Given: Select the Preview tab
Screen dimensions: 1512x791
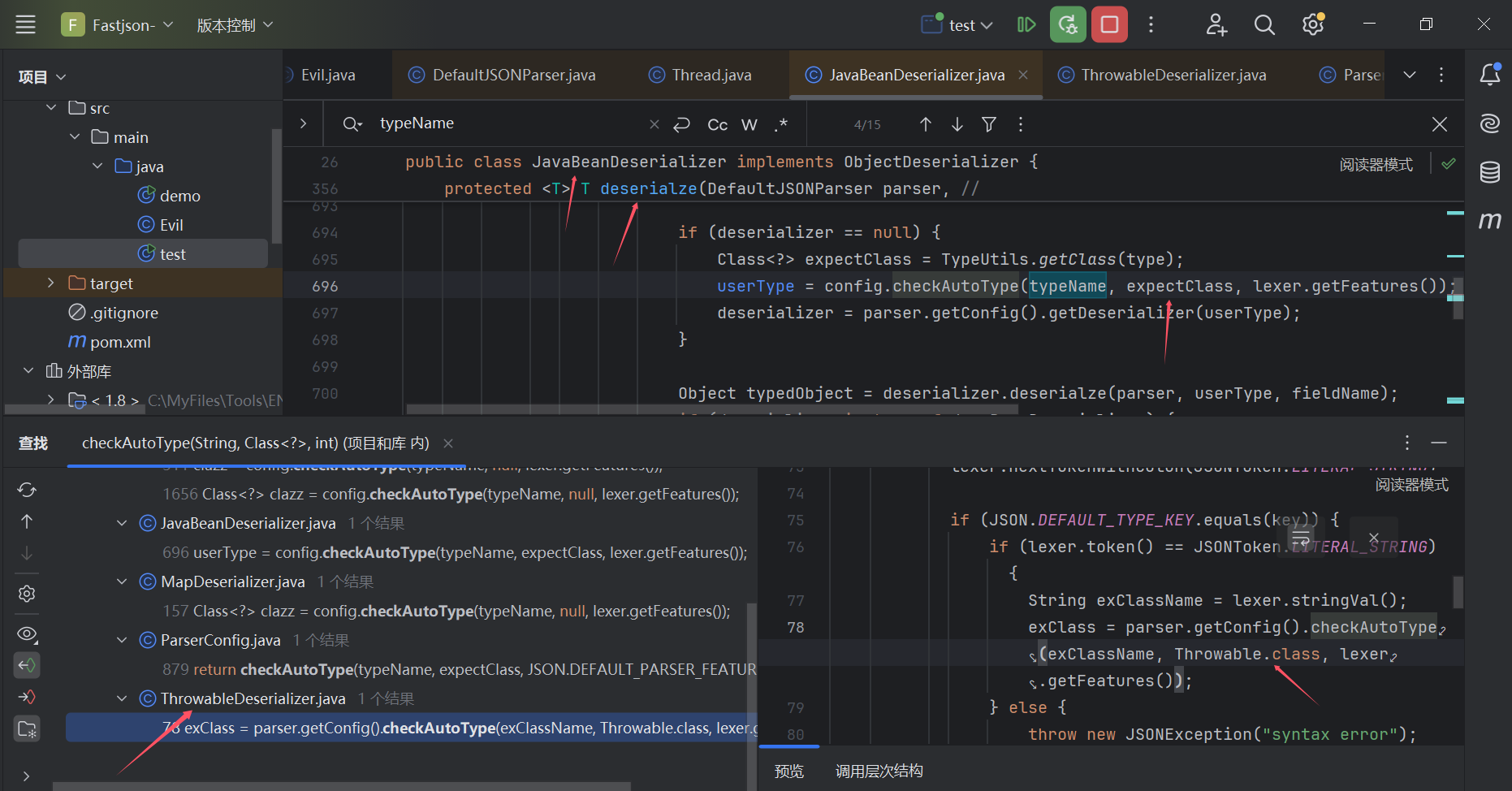Looking at the screenshot, I should click(x=788, y=771).
